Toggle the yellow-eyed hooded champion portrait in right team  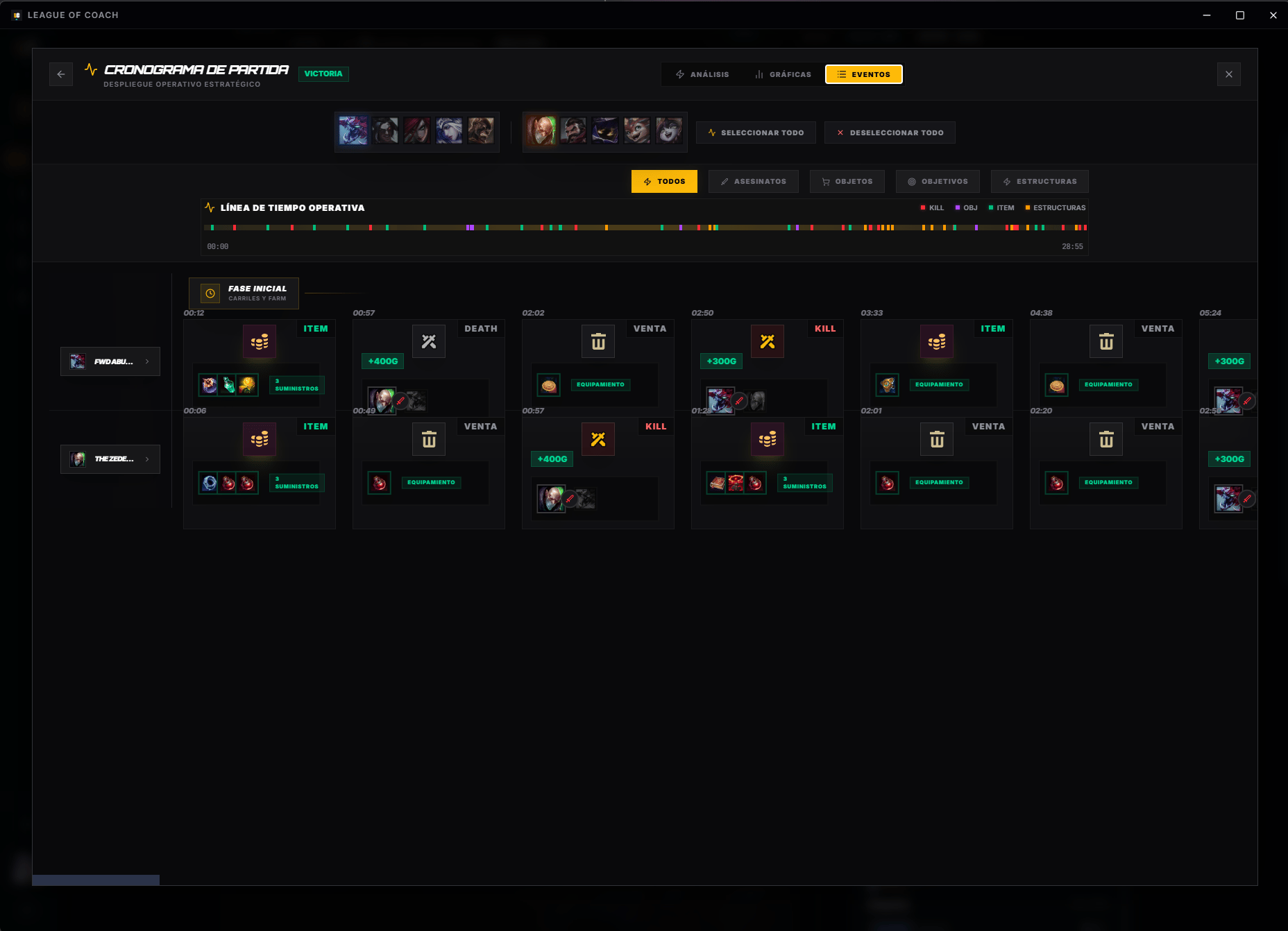[x=605, y=130]
